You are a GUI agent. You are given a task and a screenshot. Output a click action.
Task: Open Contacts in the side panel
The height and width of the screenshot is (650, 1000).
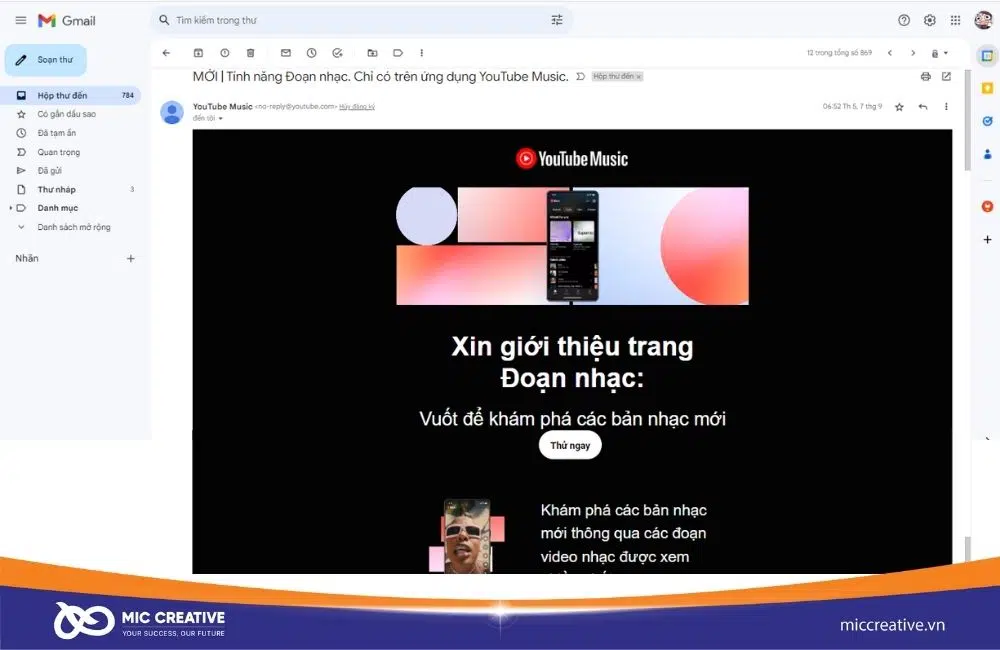[x=987, y=154]
